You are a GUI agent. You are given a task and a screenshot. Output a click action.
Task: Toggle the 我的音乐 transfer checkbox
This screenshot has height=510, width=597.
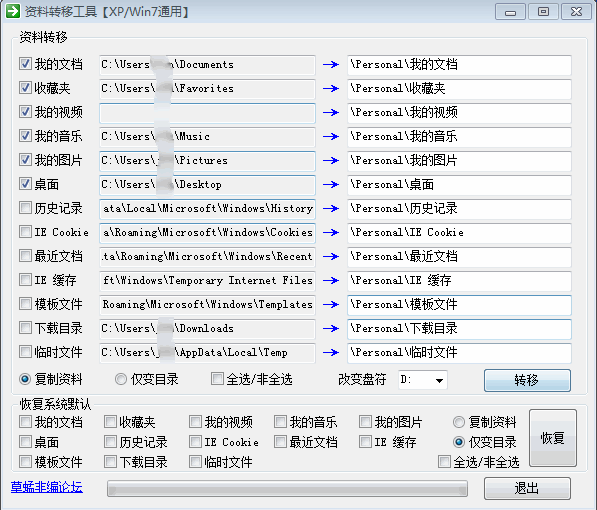pos(25,136)
